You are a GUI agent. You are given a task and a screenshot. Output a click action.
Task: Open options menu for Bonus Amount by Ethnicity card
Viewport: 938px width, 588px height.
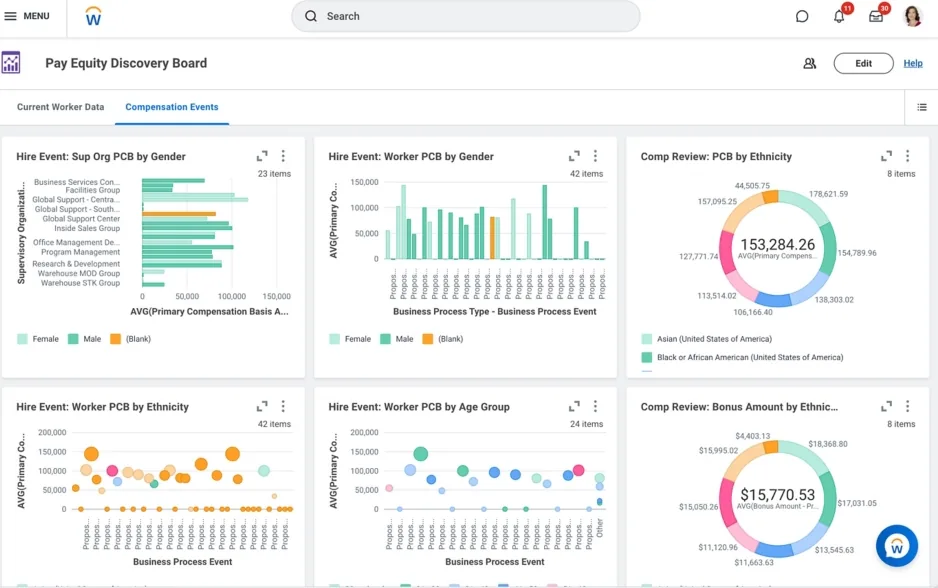pyautogui.click(x=907, y=407)
